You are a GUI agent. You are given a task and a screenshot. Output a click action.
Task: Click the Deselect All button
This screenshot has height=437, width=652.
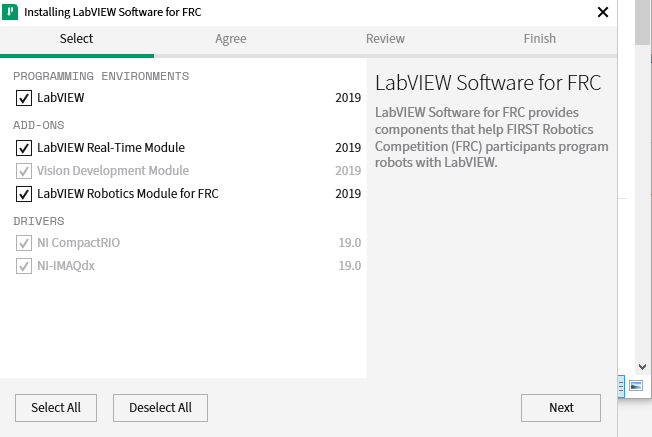161,408
